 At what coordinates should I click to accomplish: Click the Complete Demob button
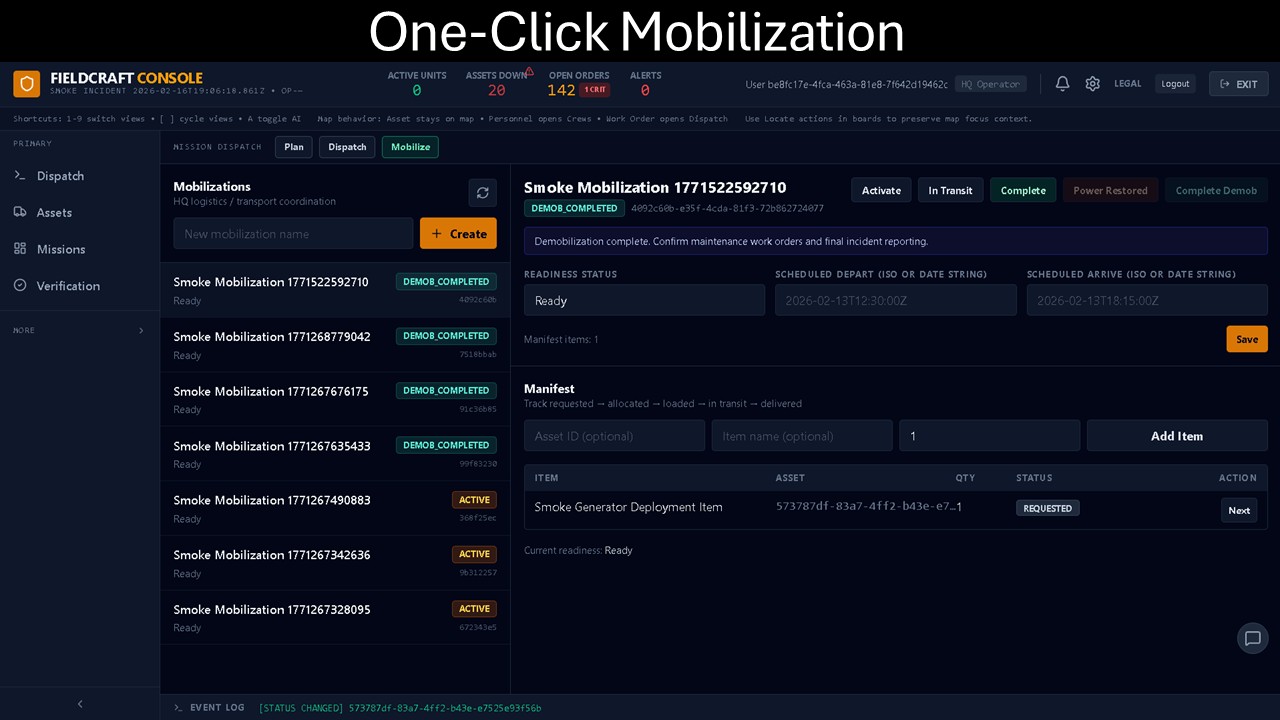[x=1216, y=190]
